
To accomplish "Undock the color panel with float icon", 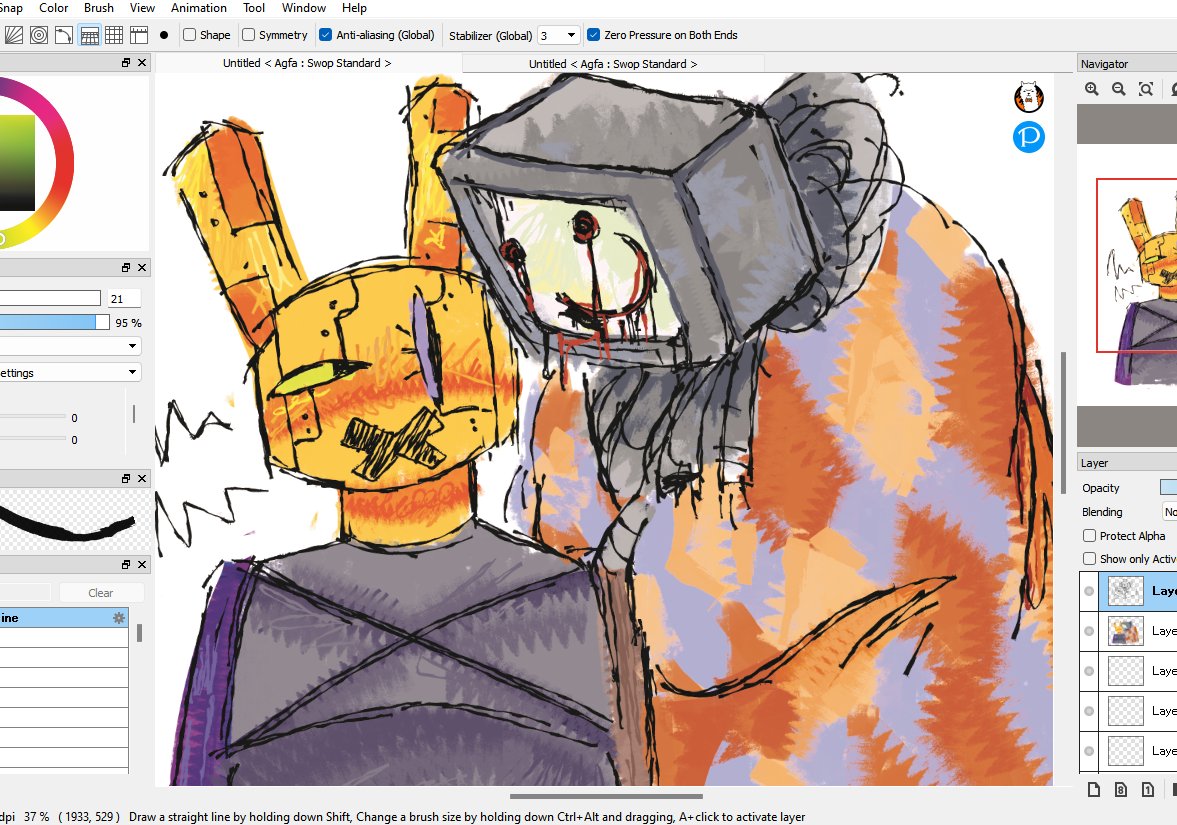I will 126,62.
